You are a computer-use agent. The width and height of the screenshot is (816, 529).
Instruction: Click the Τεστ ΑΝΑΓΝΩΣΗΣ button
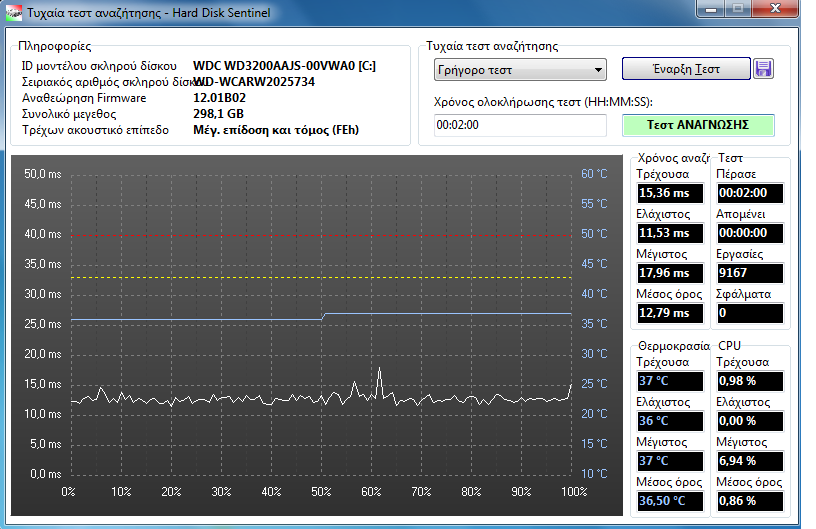point(698,125)
